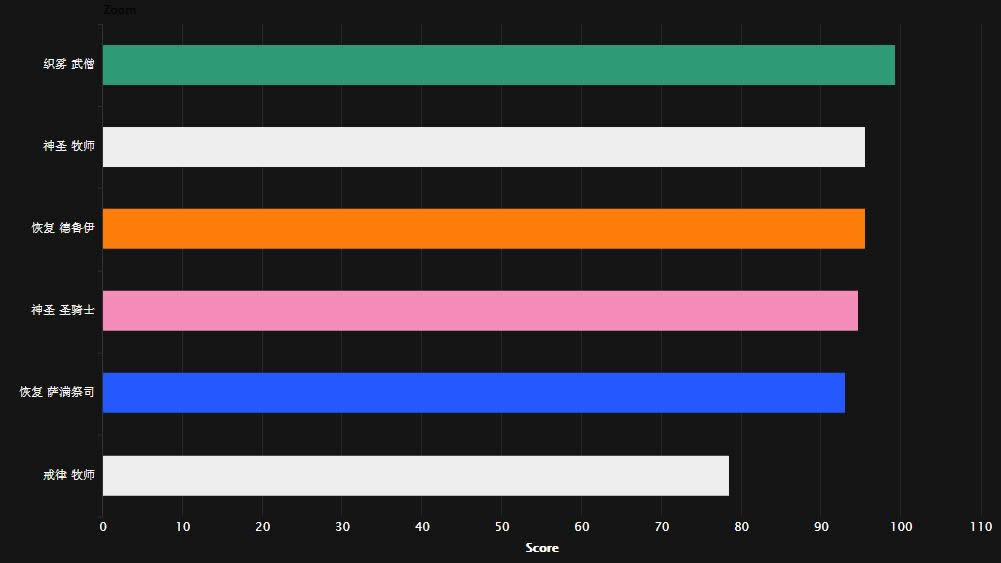Screen dimensions: 1001x563
Task: Click the 110 tick label at axis end
Action: coord(980,527)
